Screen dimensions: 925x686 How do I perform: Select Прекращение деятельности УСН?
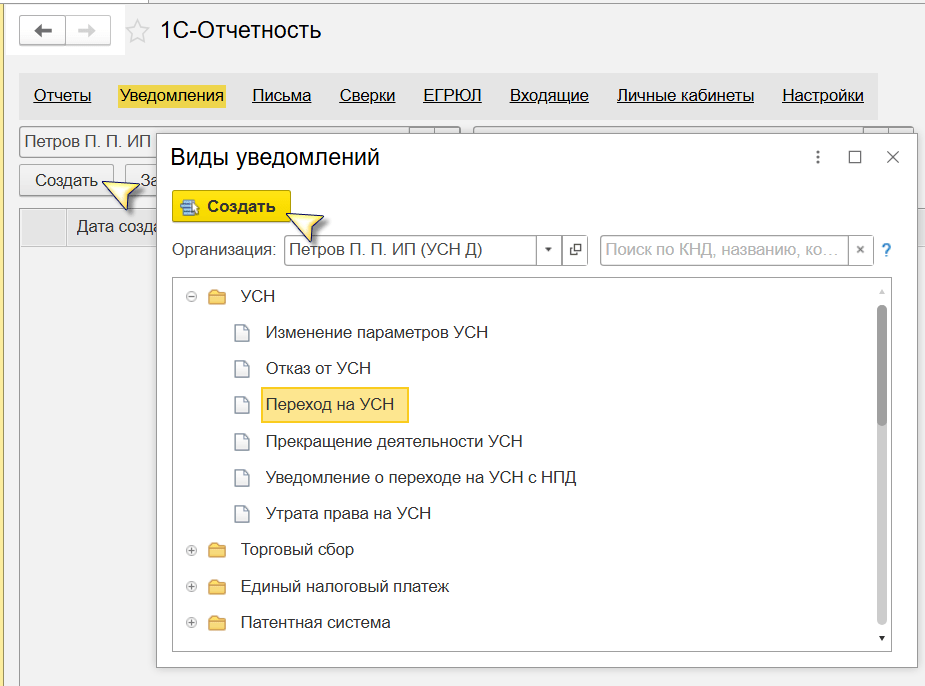(x=393, y=442)
